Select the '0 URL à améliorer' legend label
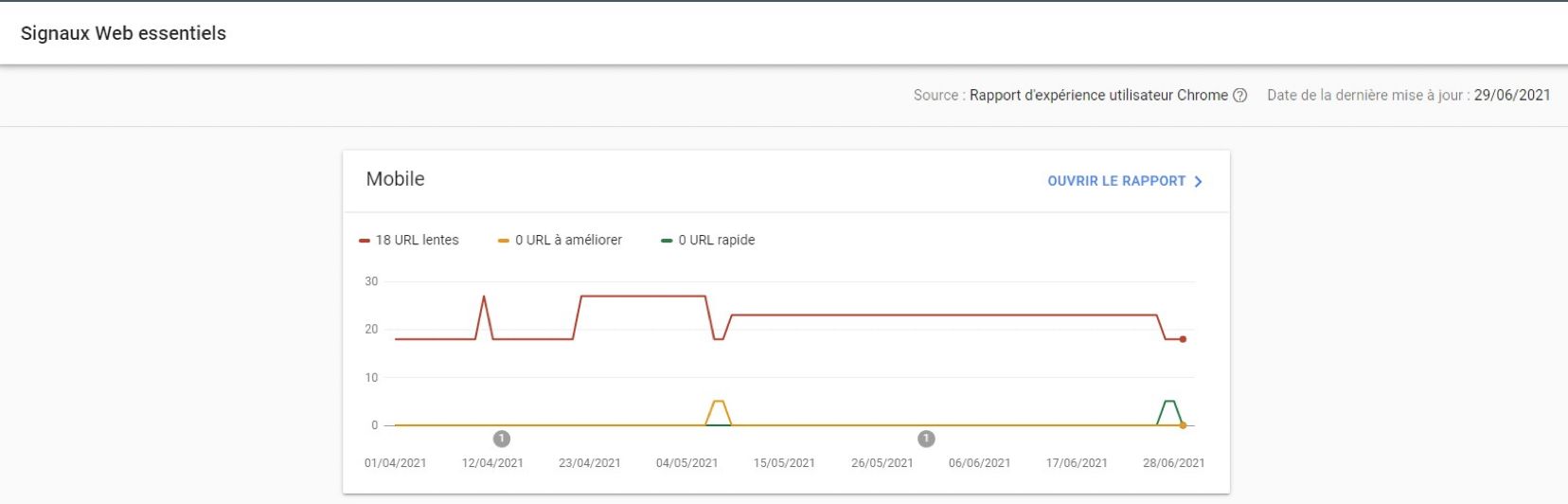 point(568,241)
